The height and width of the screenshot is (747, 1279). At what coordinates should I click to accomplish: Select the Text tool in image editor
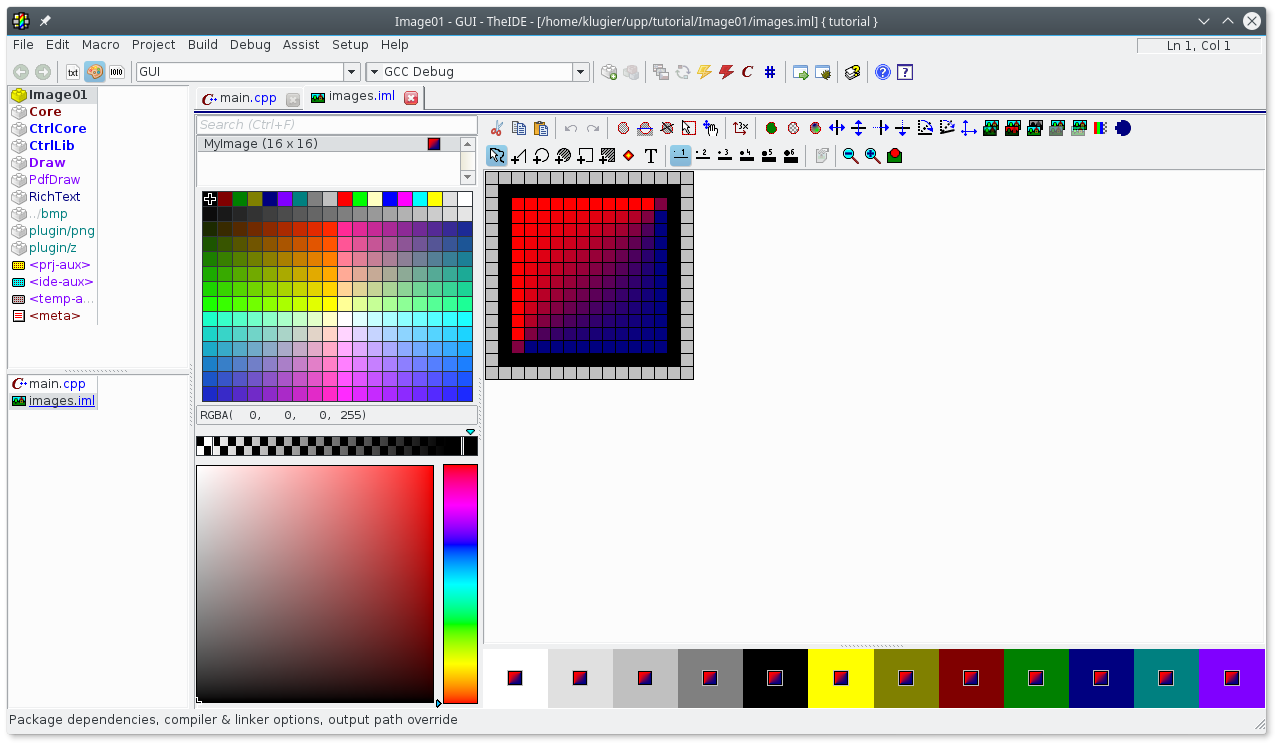[651, 156]
